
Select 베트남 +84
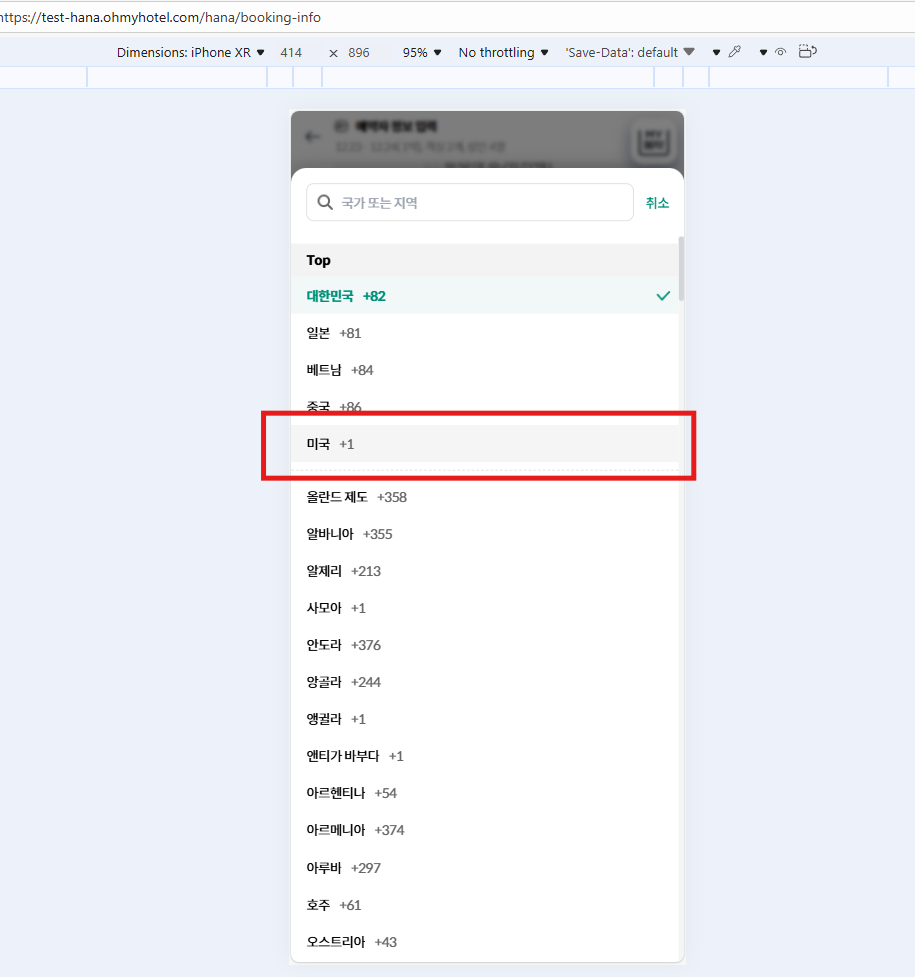point(485,370)
